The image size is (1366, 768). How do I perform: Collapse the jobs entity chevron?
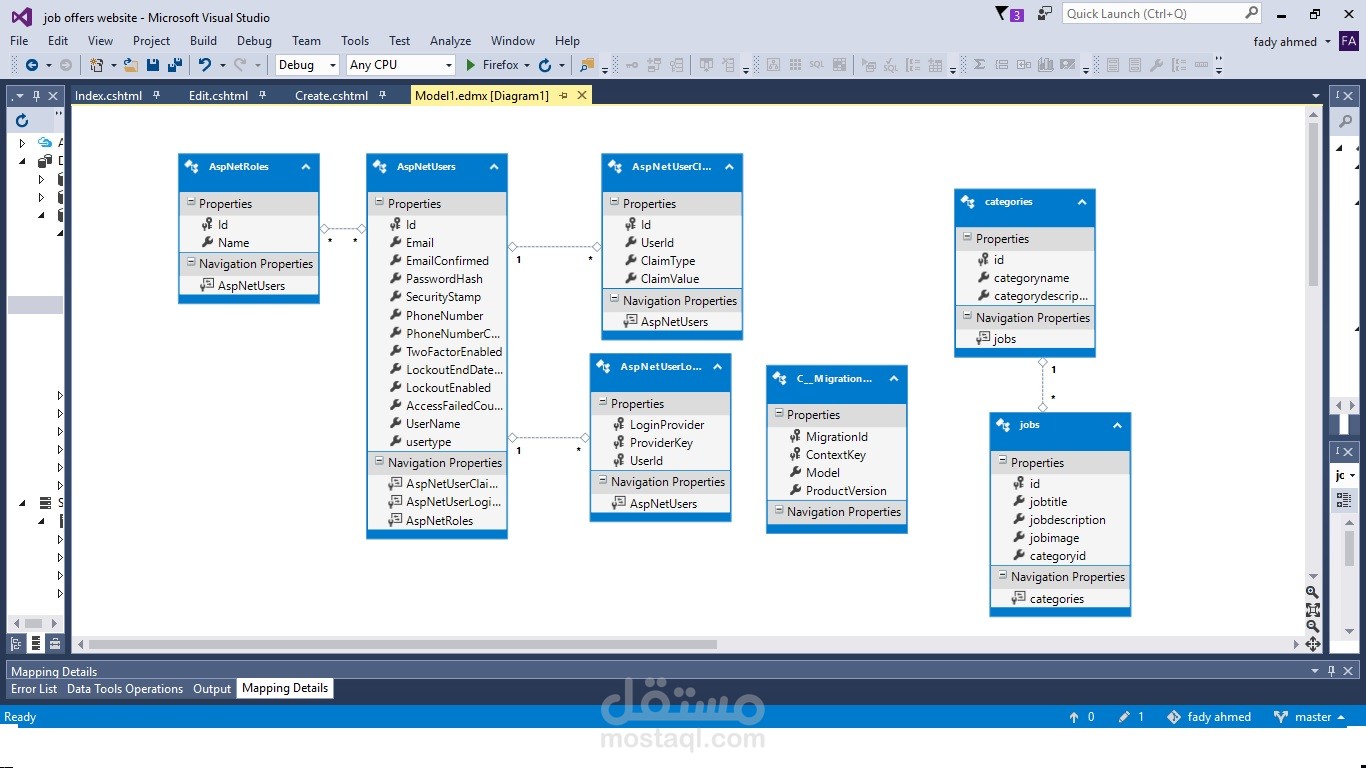click(x=1117, y=425)
